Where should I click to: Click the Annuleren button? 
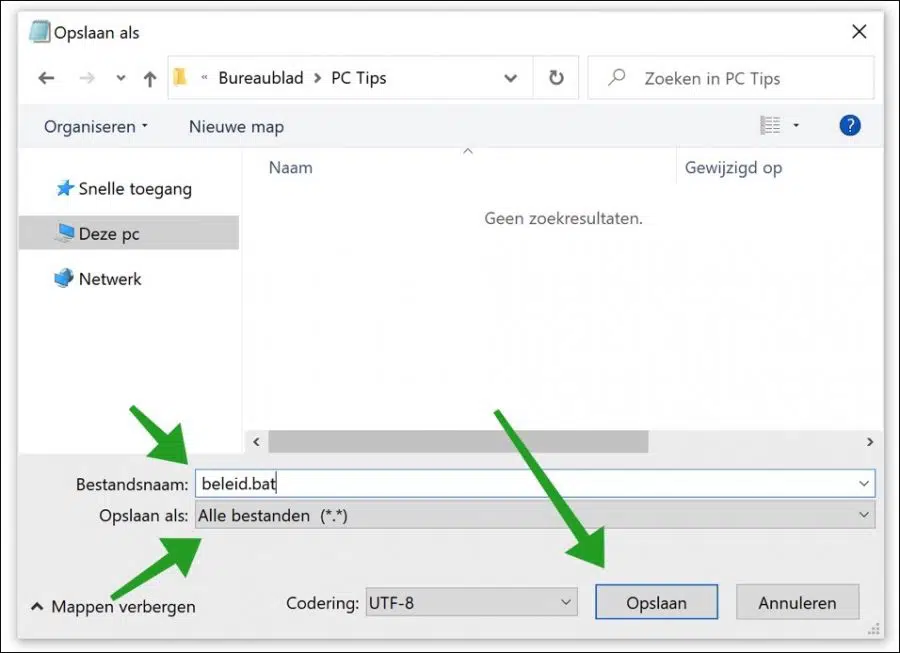click(797, 603)
